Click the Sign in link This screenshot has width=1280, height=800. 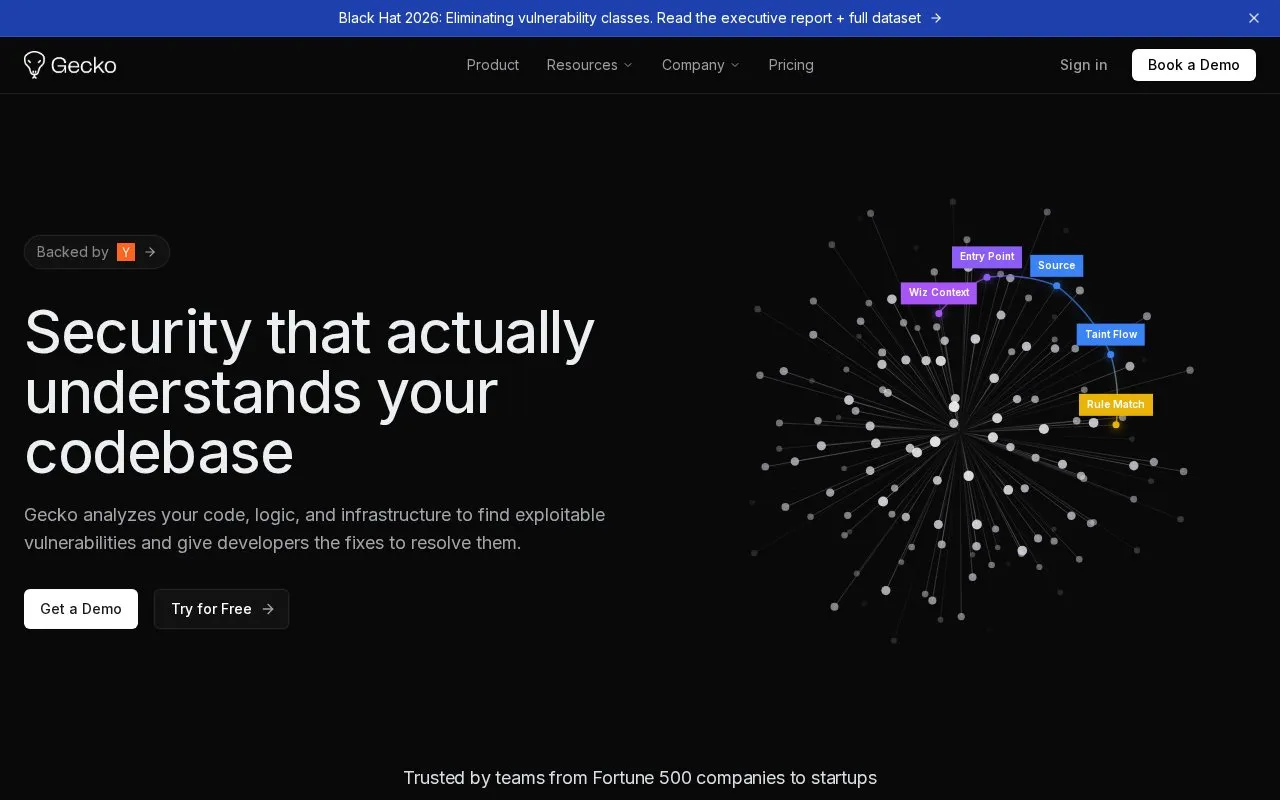point(1084,65)
